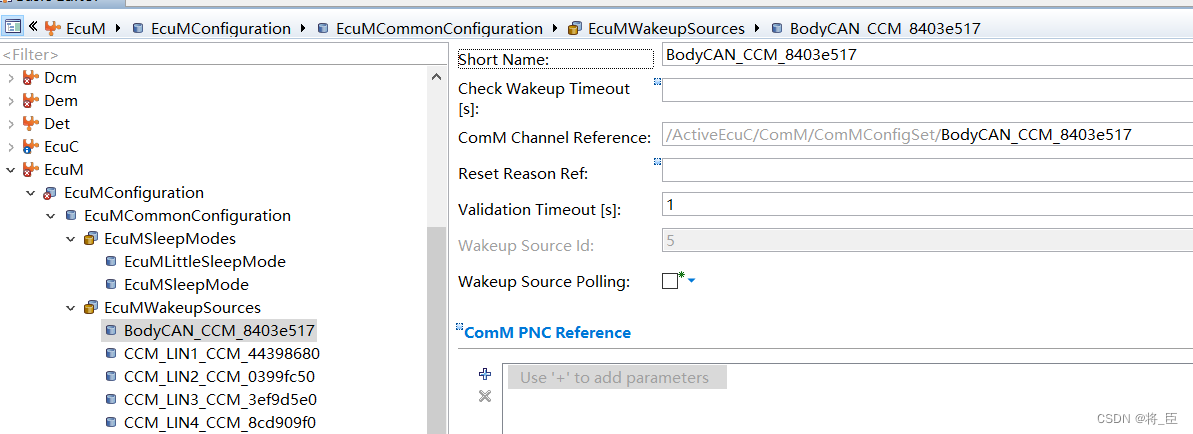The image size is (1193, 434).
Task: Click the editor view icon left of breadcrumb
Action: pos(13,28)
